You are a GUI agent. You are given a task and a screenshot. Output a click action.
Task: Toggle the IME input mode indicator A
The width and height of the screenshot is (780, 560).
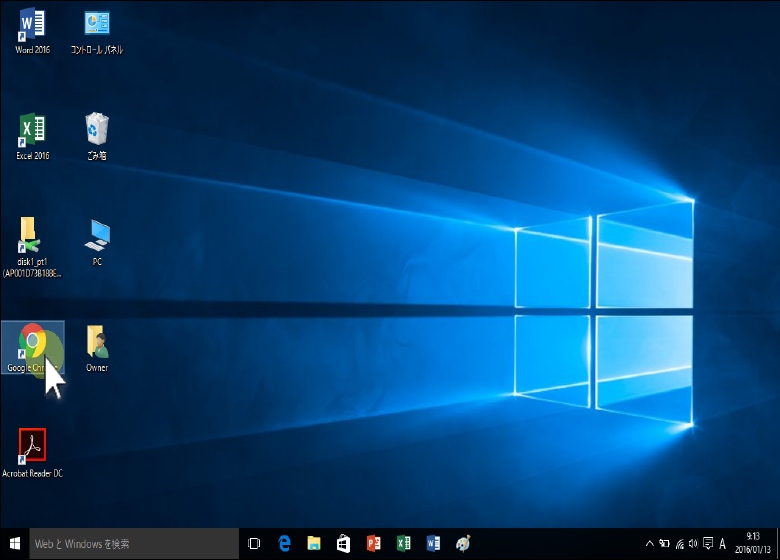pyautogui.click(x=722, y=543)
